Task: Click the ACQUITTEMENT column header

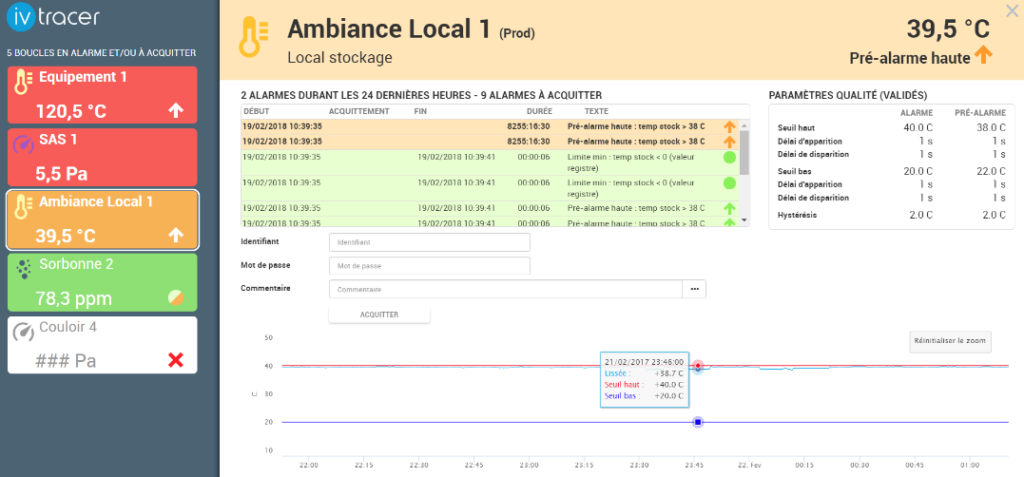Action: coord(359,111)
